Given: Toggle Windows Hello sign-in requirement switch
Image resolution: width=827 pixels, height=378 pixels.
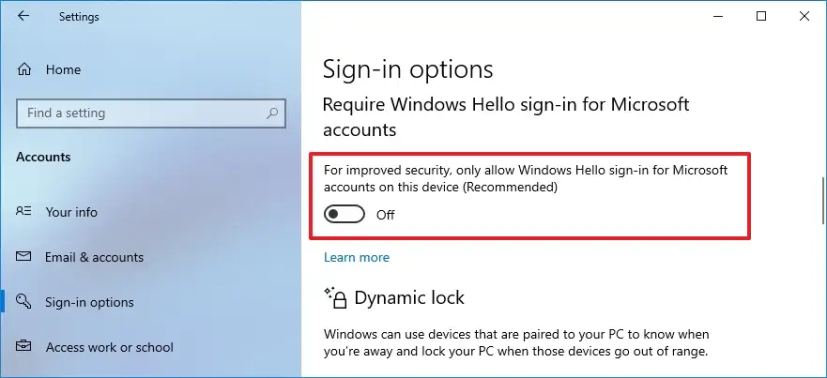Looking at the screenshot, I should coord(344,215).
